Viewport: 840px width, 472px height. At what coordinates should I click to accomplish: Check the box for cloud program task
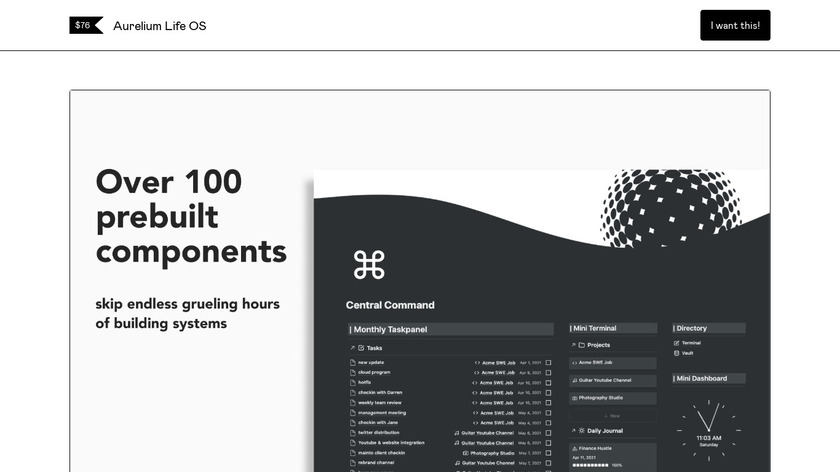pos(548,372)
